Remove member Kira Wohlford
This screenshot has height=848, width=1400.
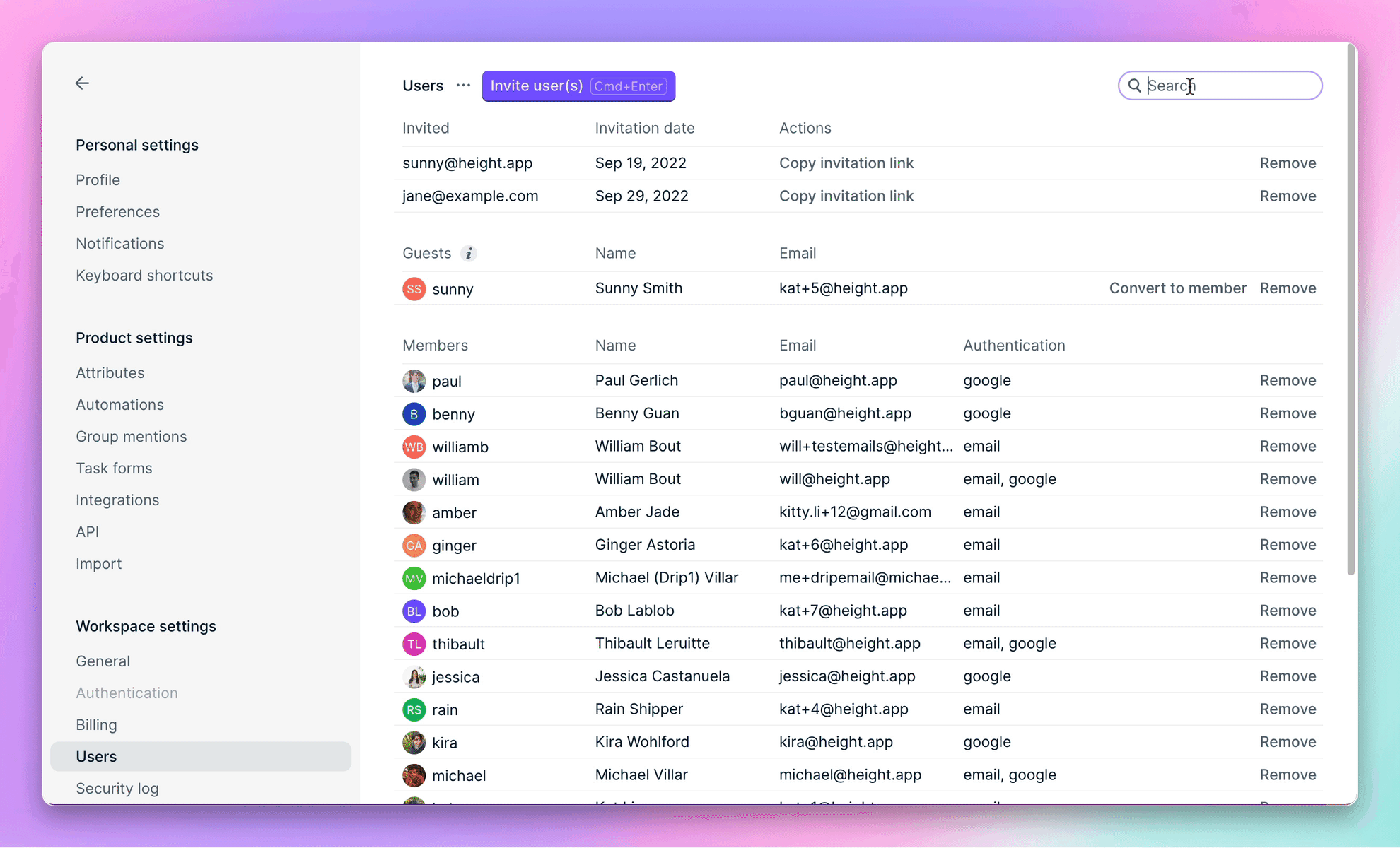pos(1288,742)
